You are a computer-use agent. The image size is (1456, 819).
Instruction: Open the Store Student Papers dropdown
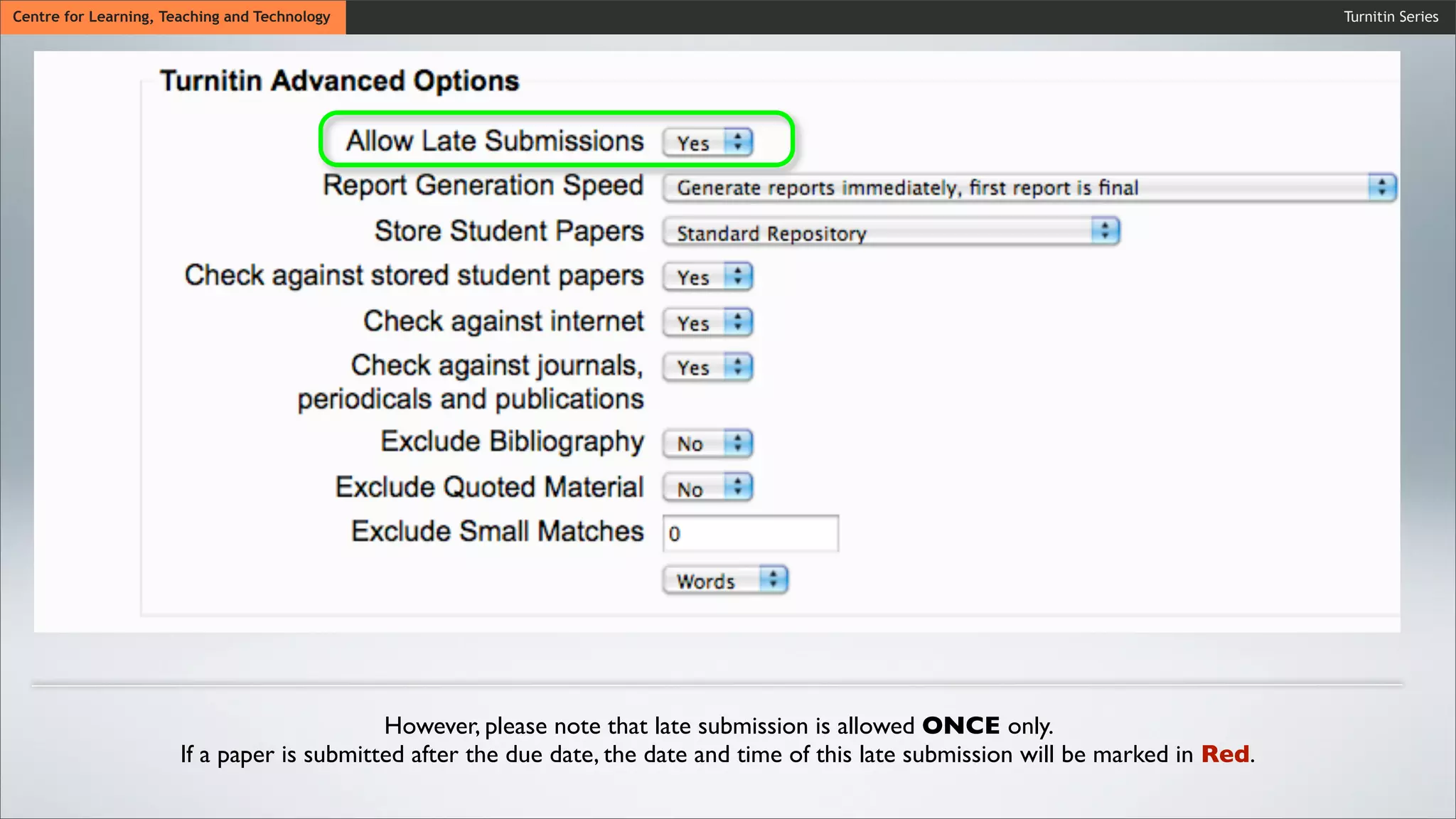point(890,232)
